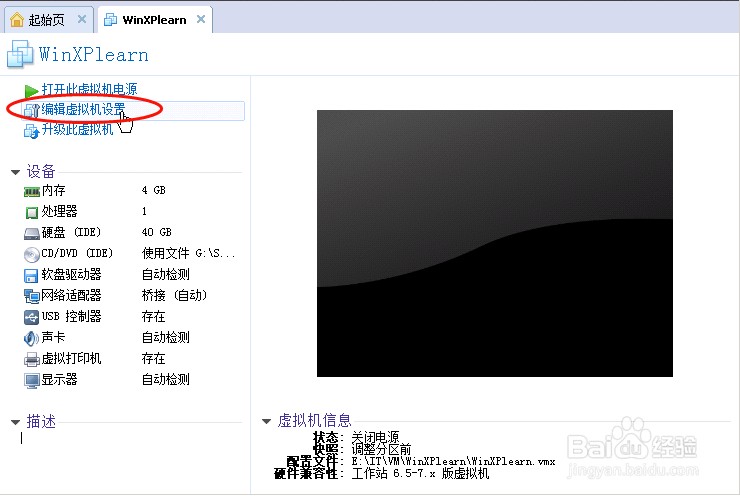740x496 pixels.
Task: Click the 40 GB disk value
Action: tap(156, 232)
